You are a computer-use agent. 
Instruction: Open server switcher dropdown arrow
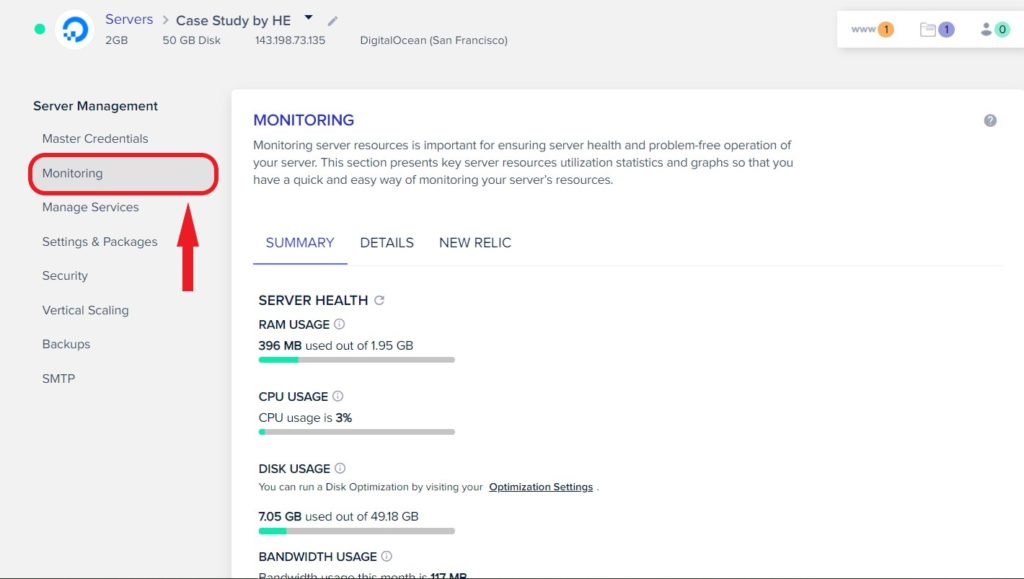[x=309, y=18]
